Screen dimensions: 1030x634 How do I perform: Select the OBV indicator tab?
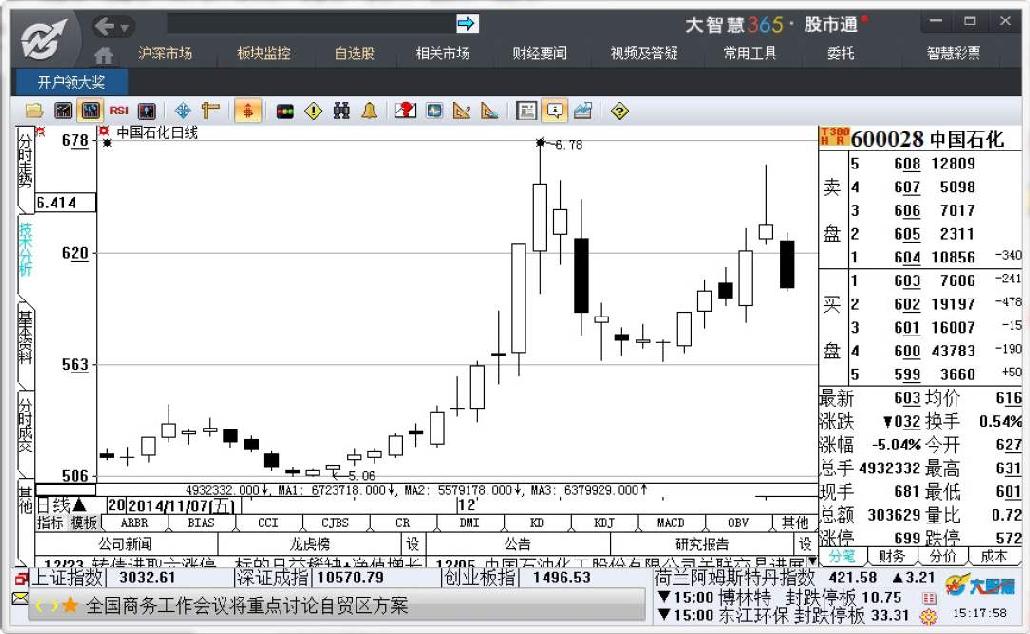pyautogui.click(x=738, y=523)
